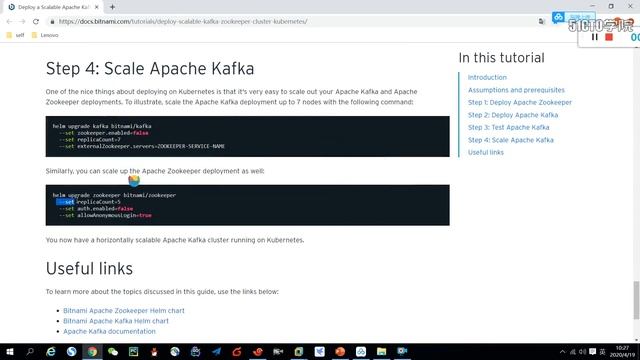Viewport: 640px width, 360px height.
Task: Click the helm upgrade zookeeper bitnami/zookeeper line
Action: coord(114,195)
